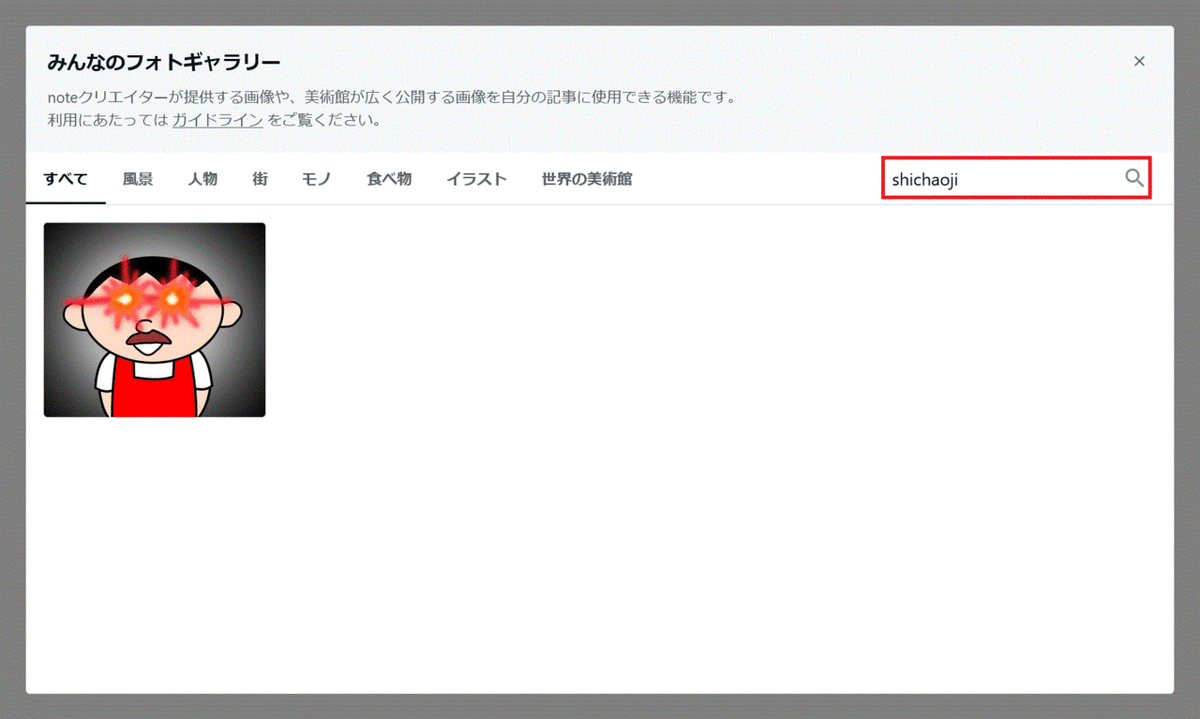Image resolution: width=1200 pixels, height=719 pixels.
Task: Switch to 世界の美術館 tab
Action: tap(587, 179)
